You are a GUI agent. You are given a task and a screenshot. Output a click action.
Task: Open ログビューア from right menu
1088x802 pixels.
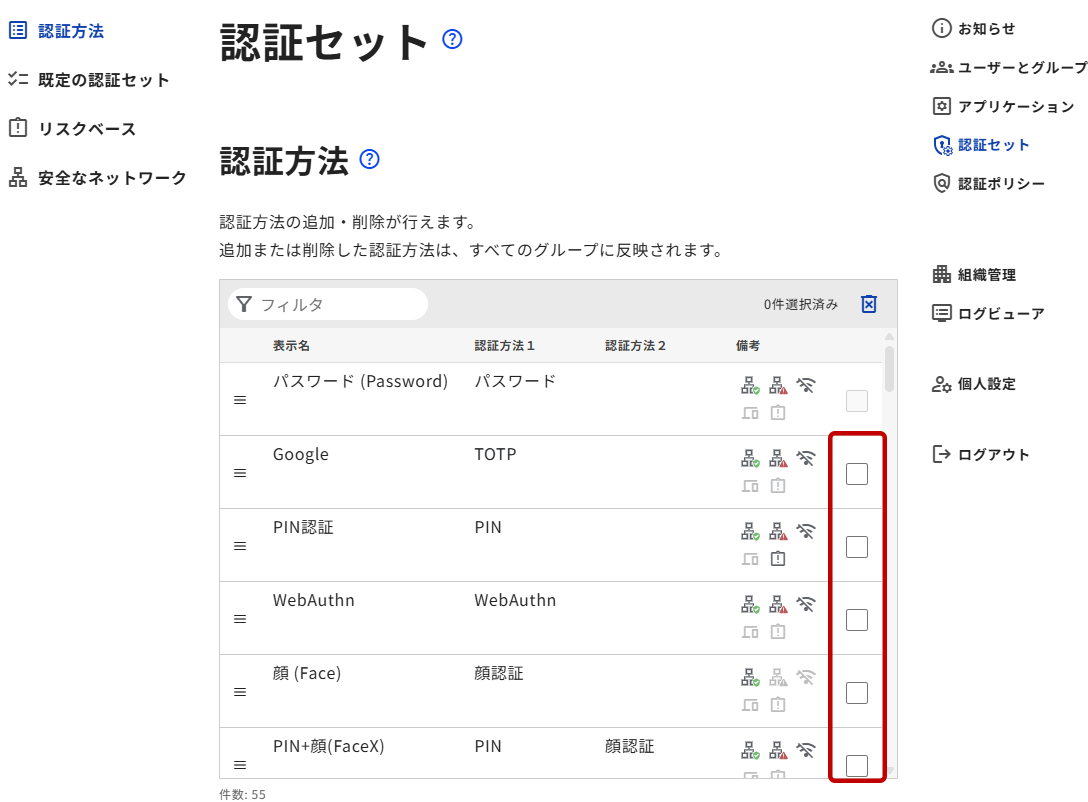click(1000, 314)
